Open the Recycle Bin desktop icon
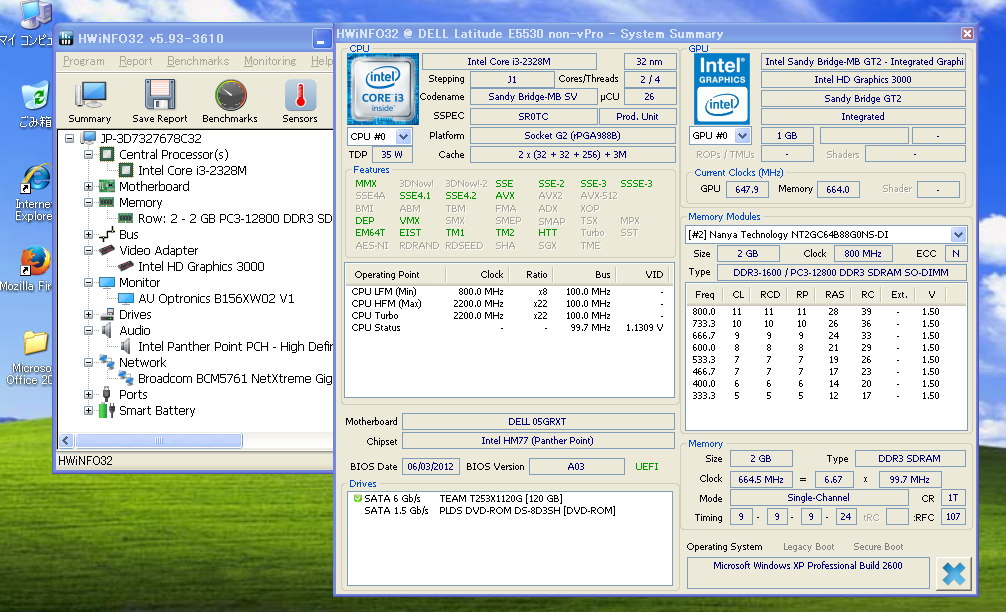This screenshot has width=1006, height=612. click(35, 105)
